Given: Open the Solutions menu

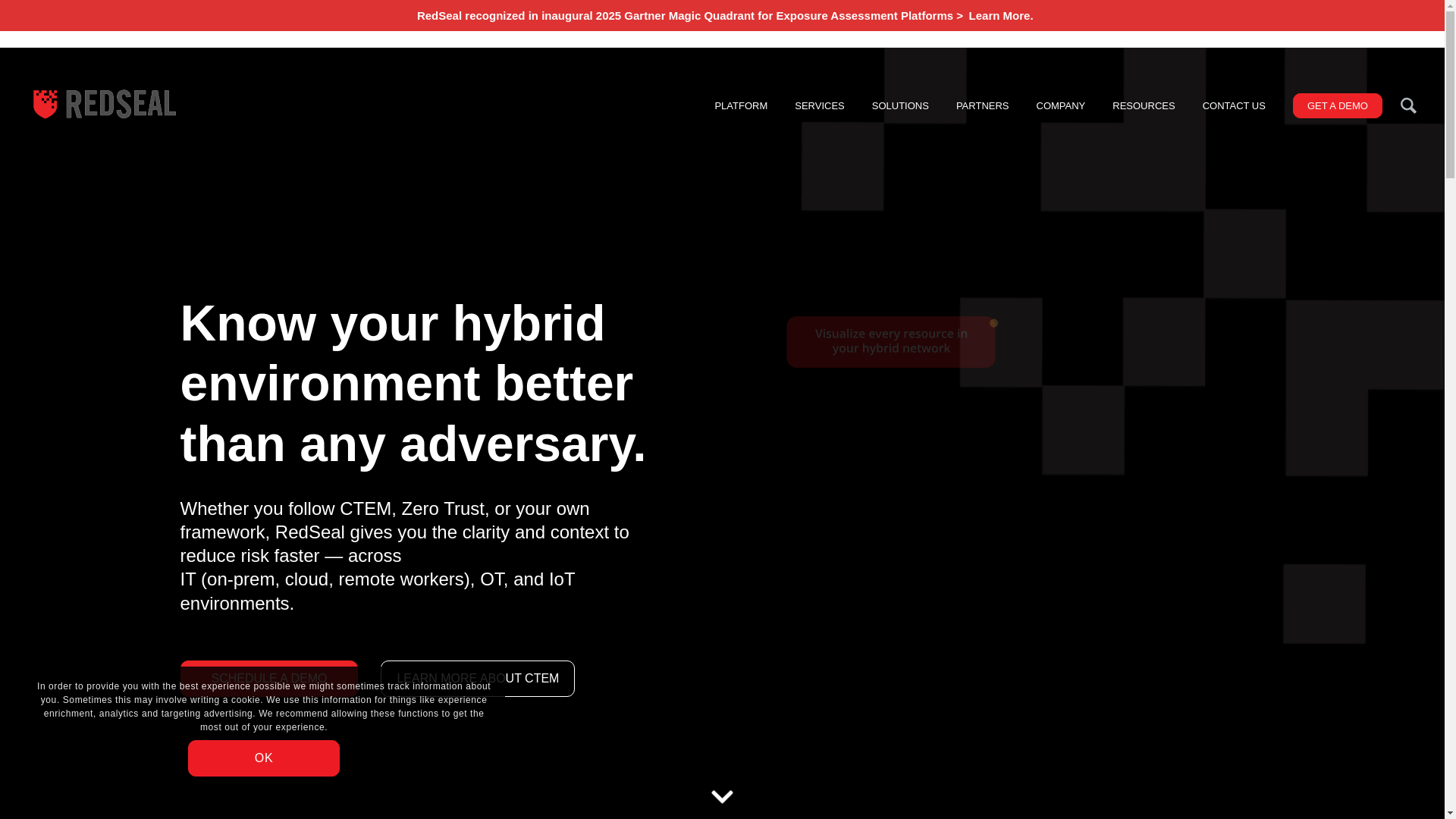Looking at the screenshot, I should point(900,106).
